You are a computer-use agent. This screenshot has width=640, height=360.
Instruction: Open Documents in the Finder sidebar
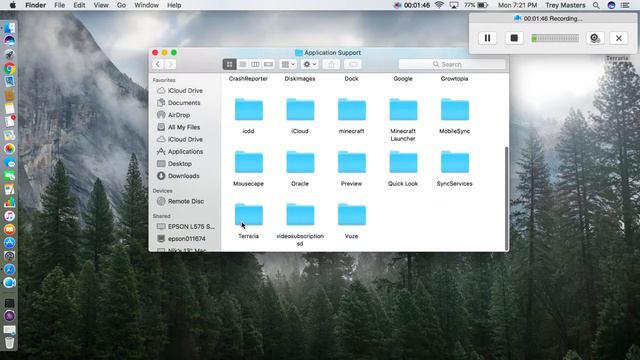tap(184, 103)
